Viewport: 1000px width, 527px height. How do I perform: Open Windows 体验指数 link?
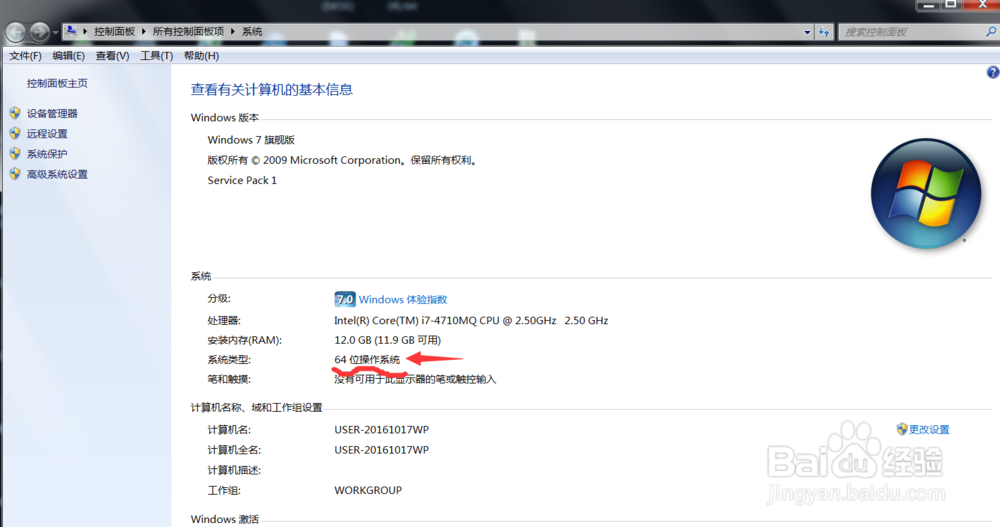(402, 300)
